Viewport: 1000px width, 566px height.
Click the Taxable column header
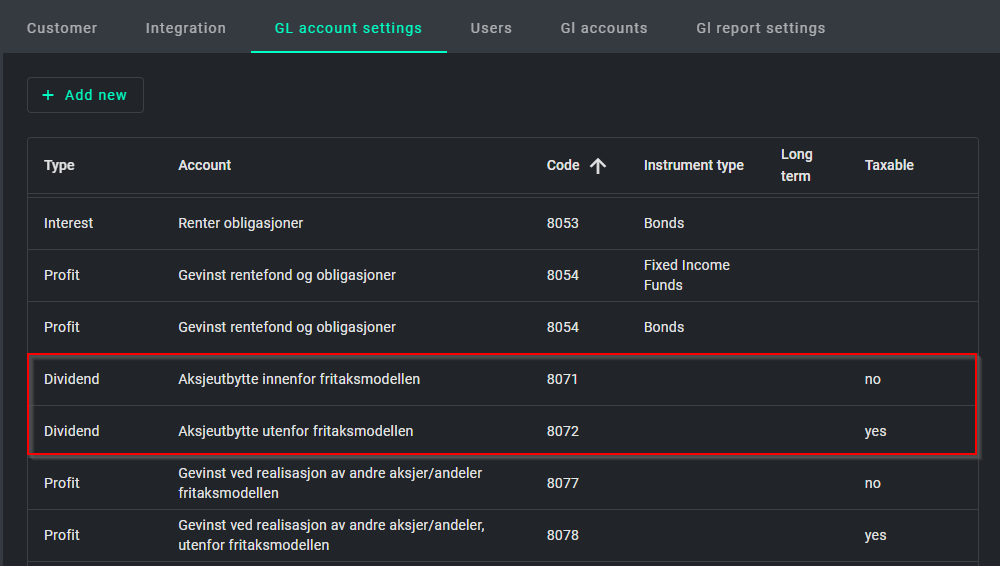pyautogui.click(x=889, y=165)
